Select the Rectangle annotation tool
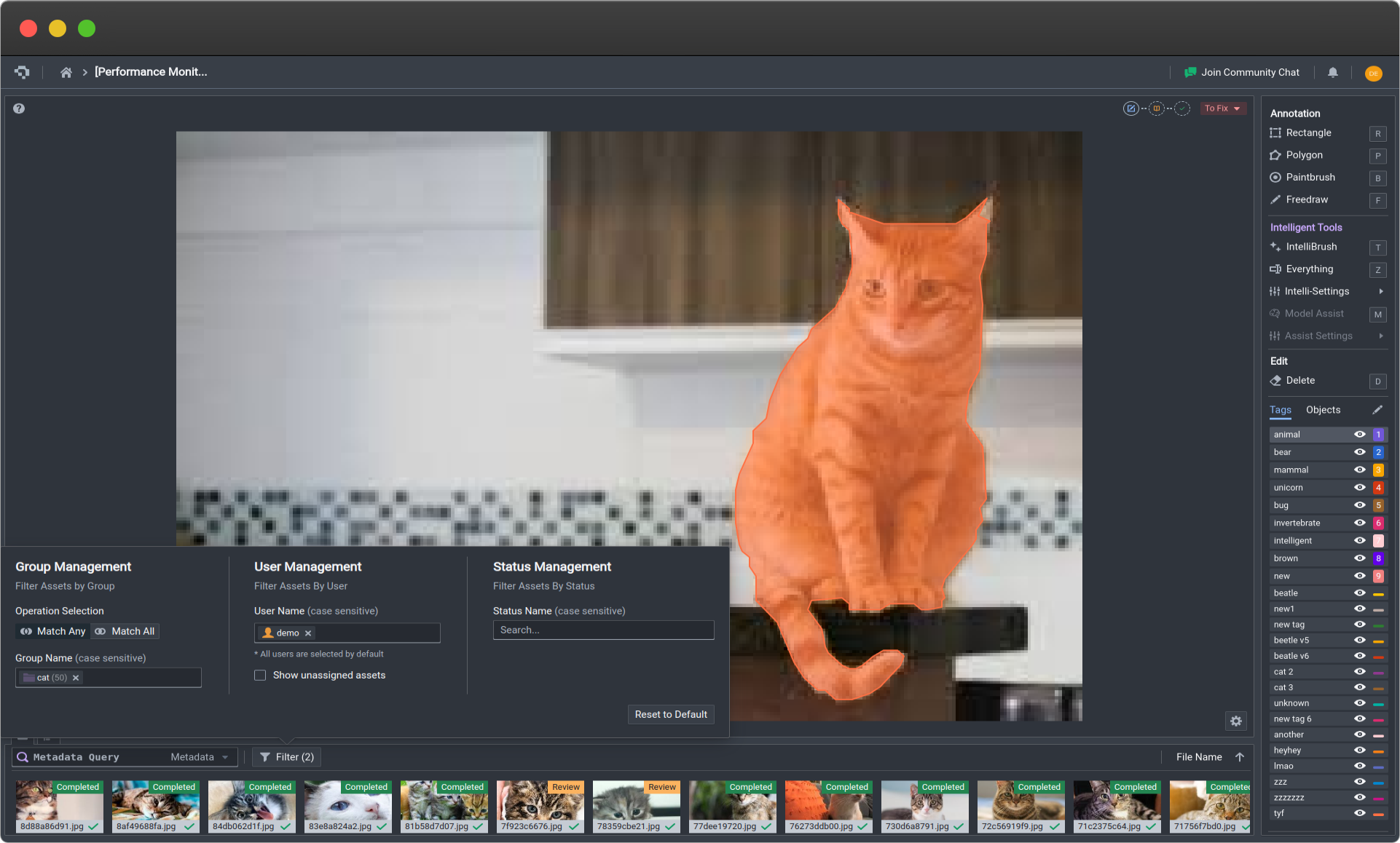The image size is (1400, 843). coord(1307,133)
